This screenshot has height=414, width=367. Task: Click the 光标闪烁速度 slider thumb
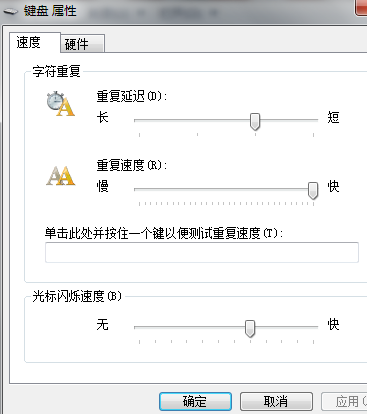pos(250,329)
